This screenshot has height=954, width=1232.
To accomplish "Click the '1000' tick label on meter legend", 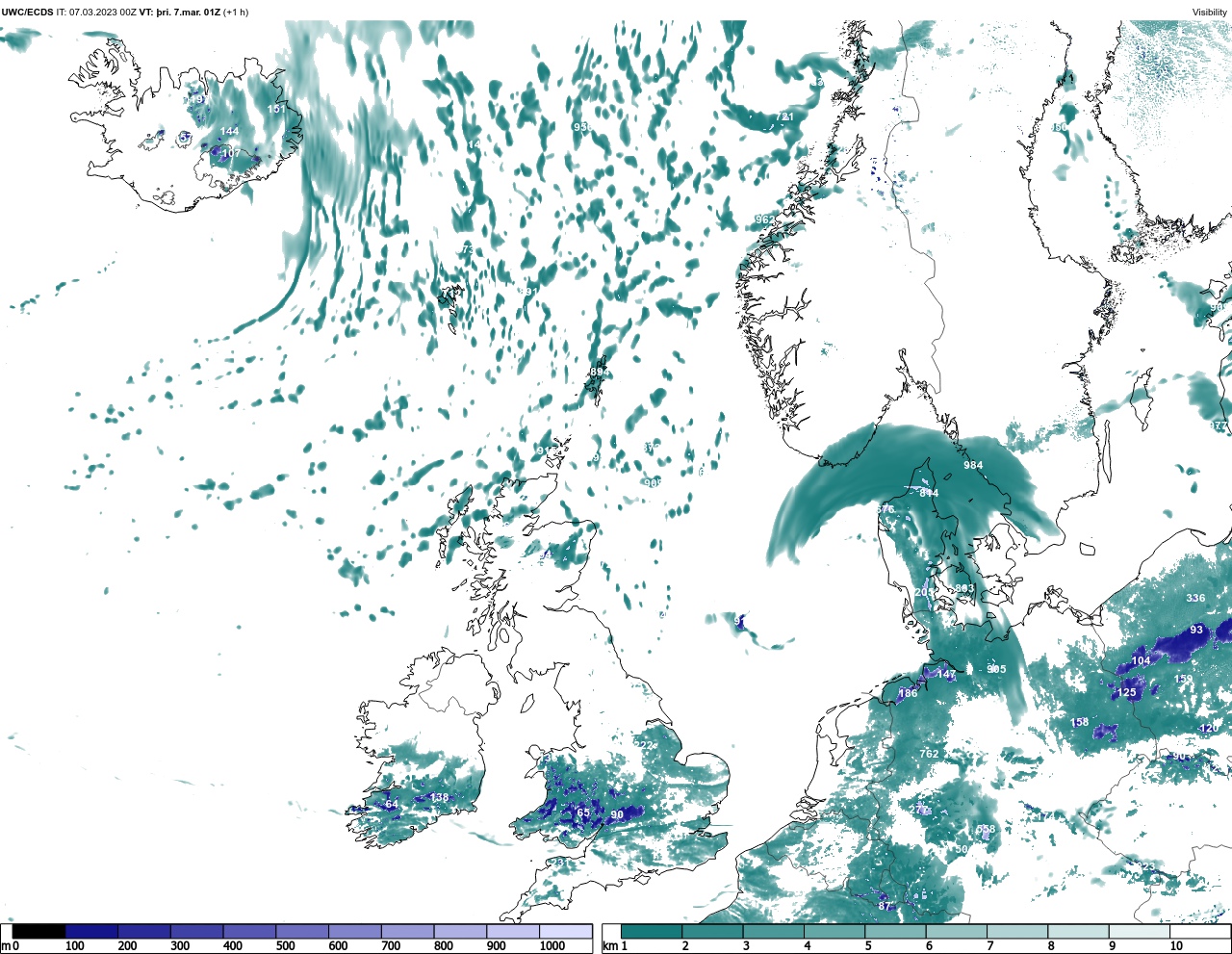I will (552, 946).
